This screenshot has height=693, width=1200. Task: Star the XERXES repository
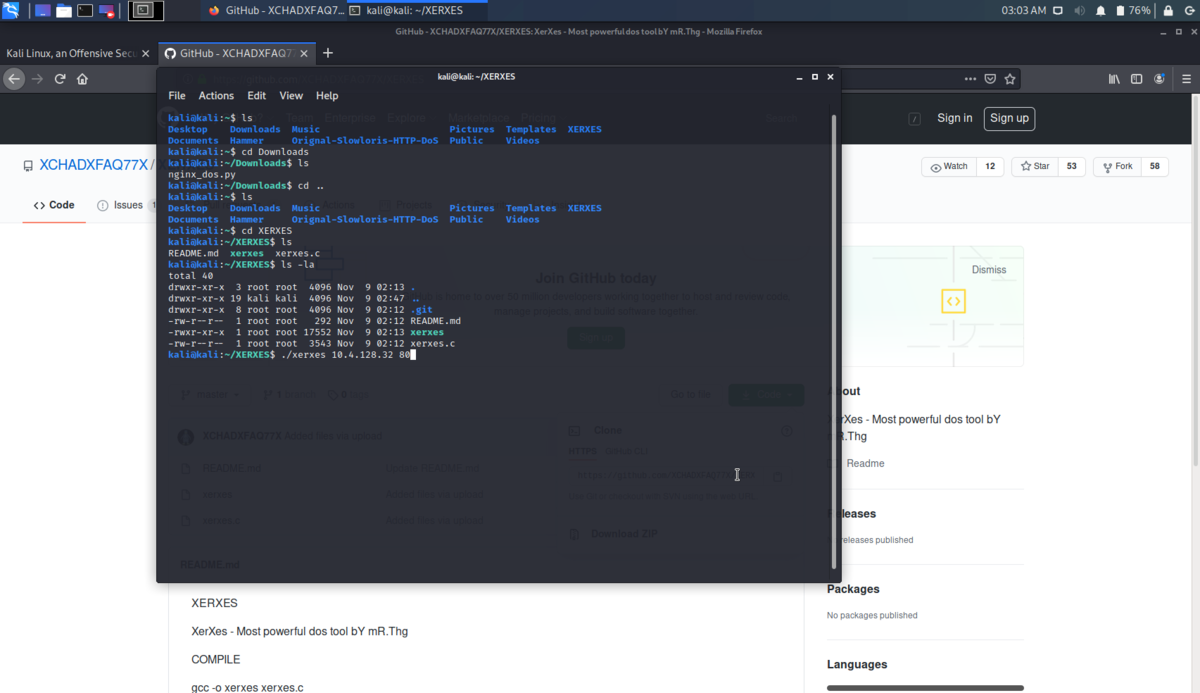1035,166
